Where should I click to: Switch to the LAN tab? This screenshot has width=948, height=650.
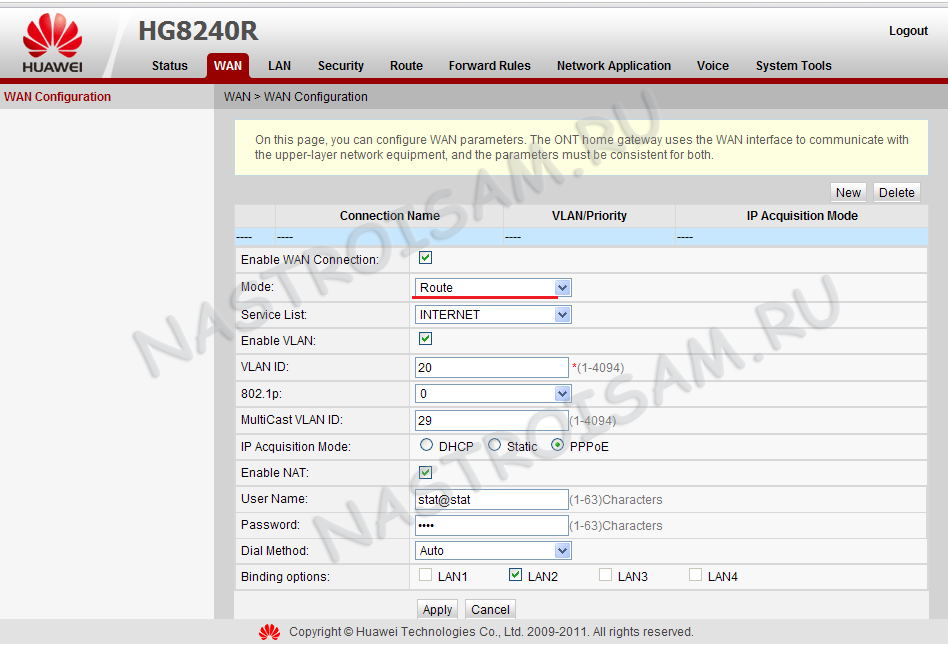click(279, 66)
